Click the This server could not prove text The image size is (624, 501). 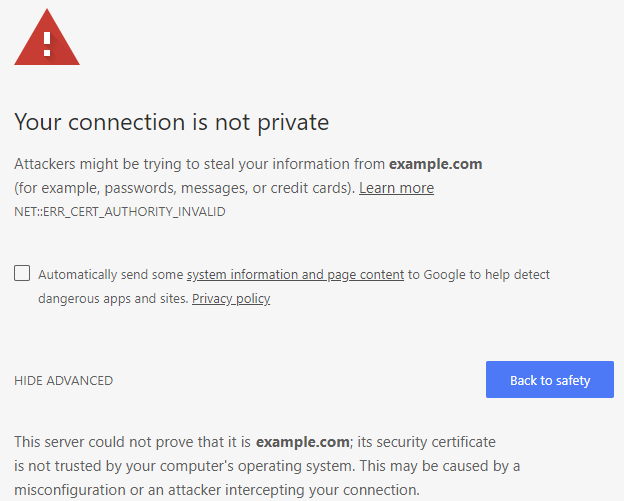click(133, 442)
